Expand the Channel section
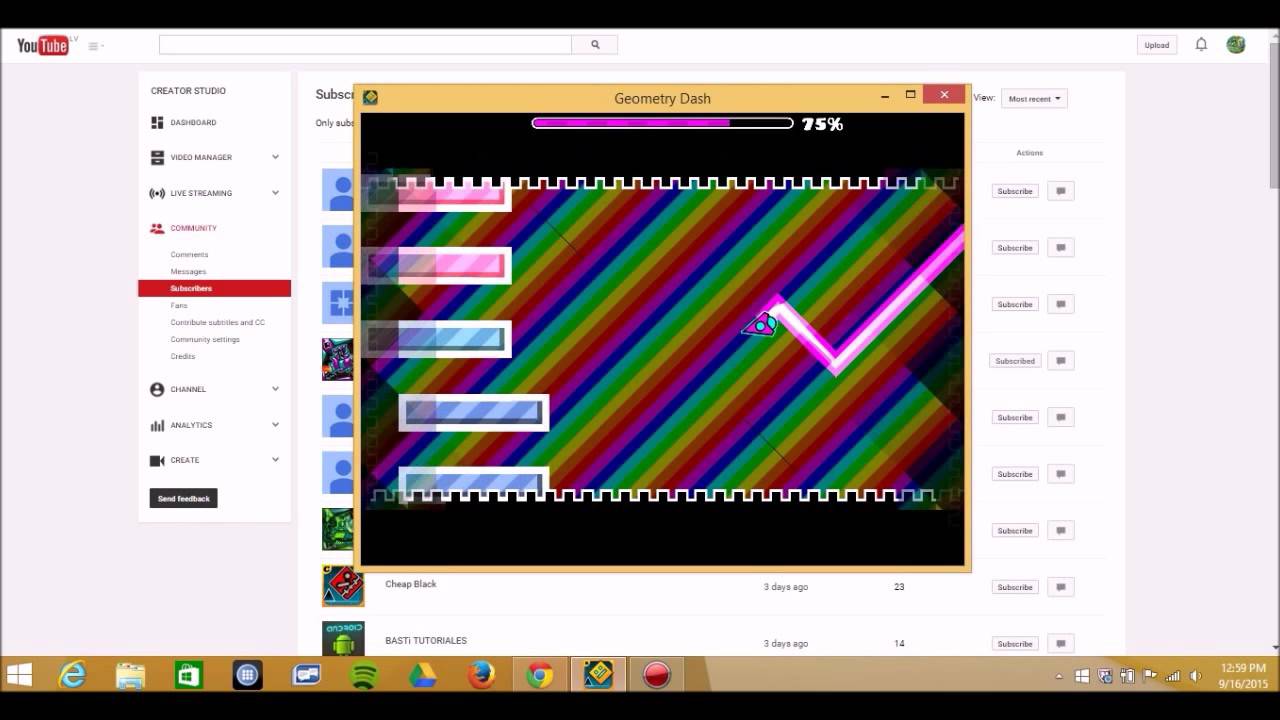The height and width of the screenshot is (720, 1280). (275, 389)
